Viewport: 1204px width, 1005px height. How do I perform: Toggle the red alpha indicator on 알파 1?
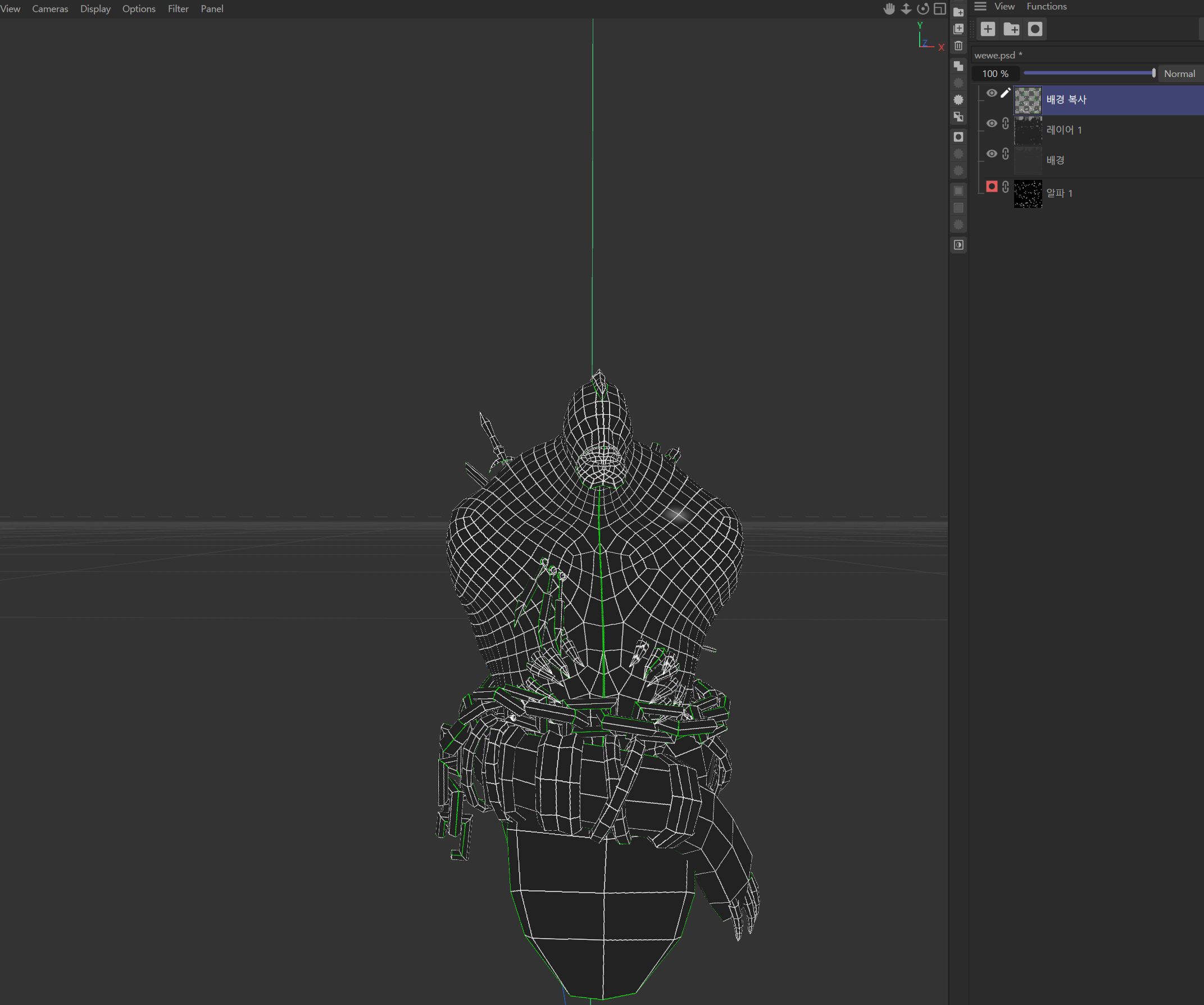coord(992,187)
